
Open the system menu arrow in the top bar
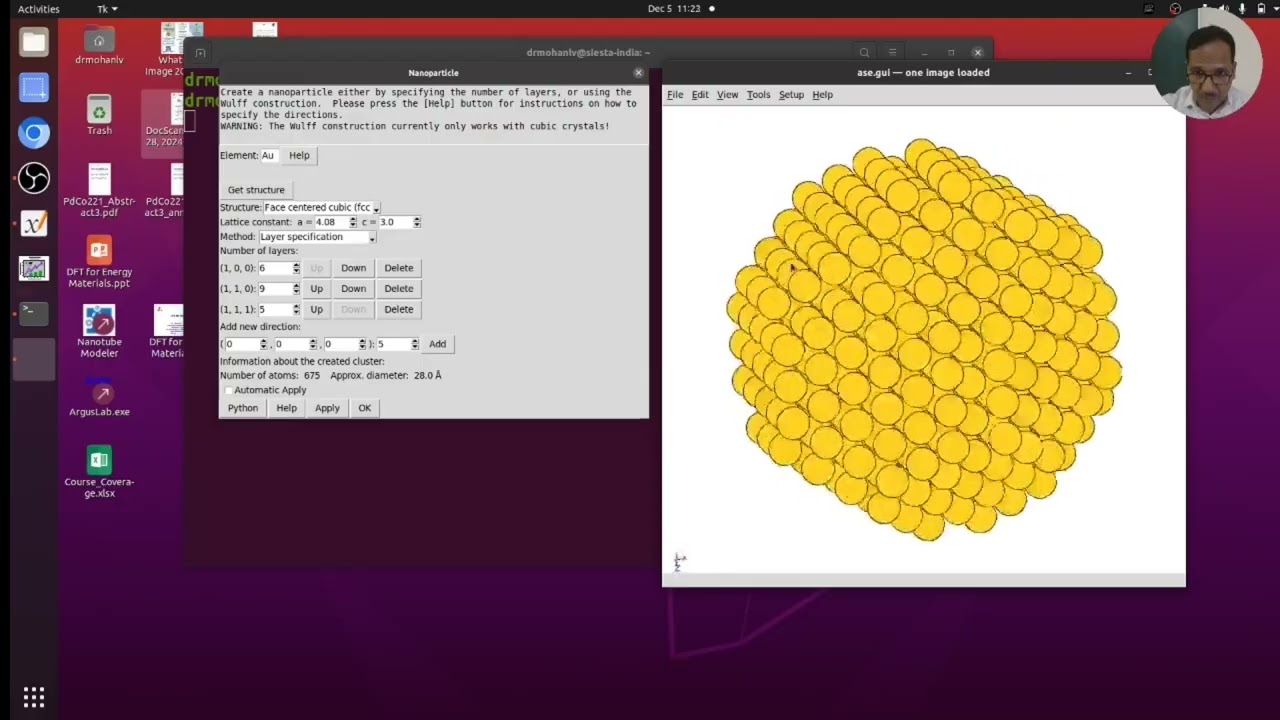[x=1275, y=9]
